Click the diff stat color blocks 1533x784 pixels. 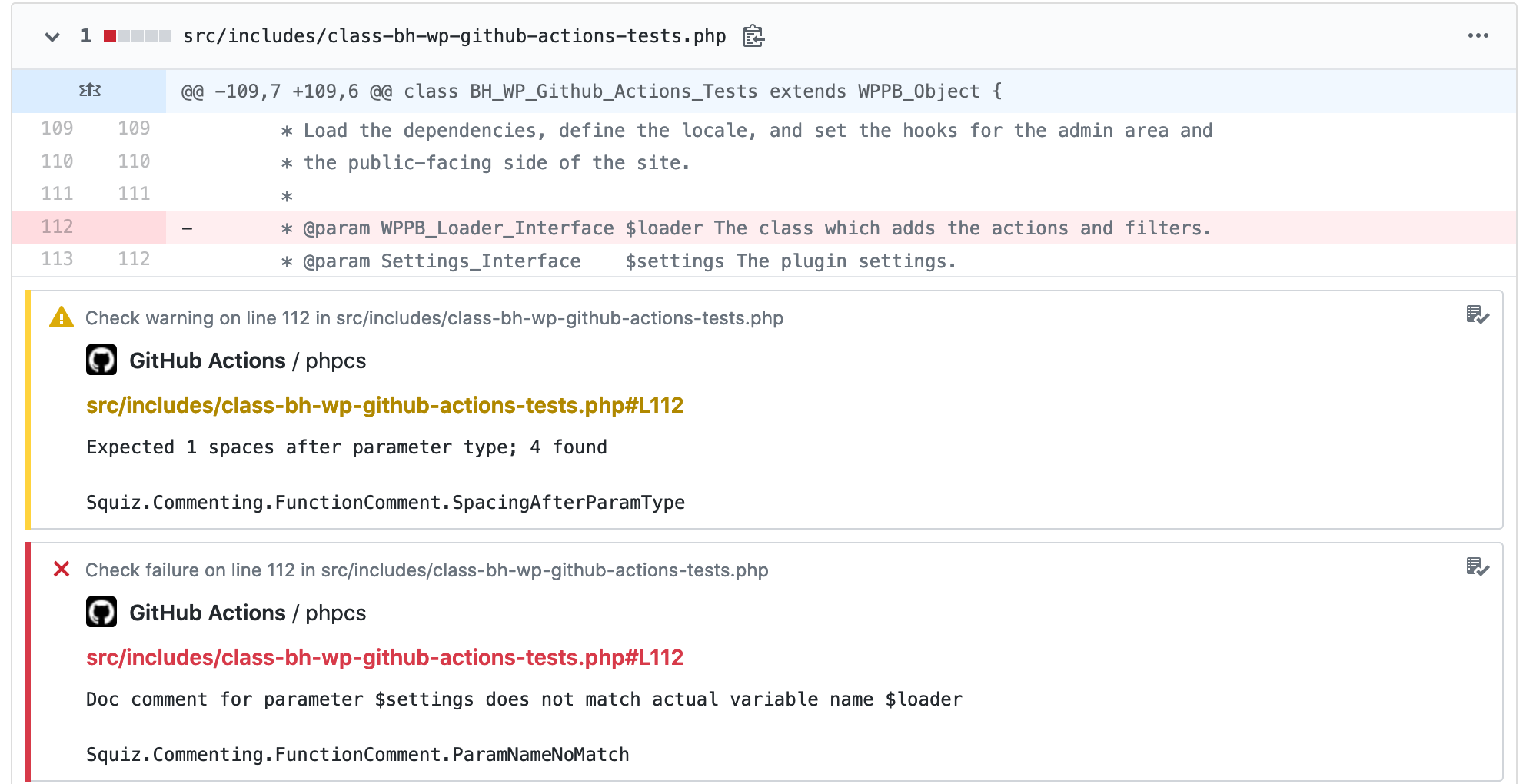pyautogui.click(x=138, y=36)
